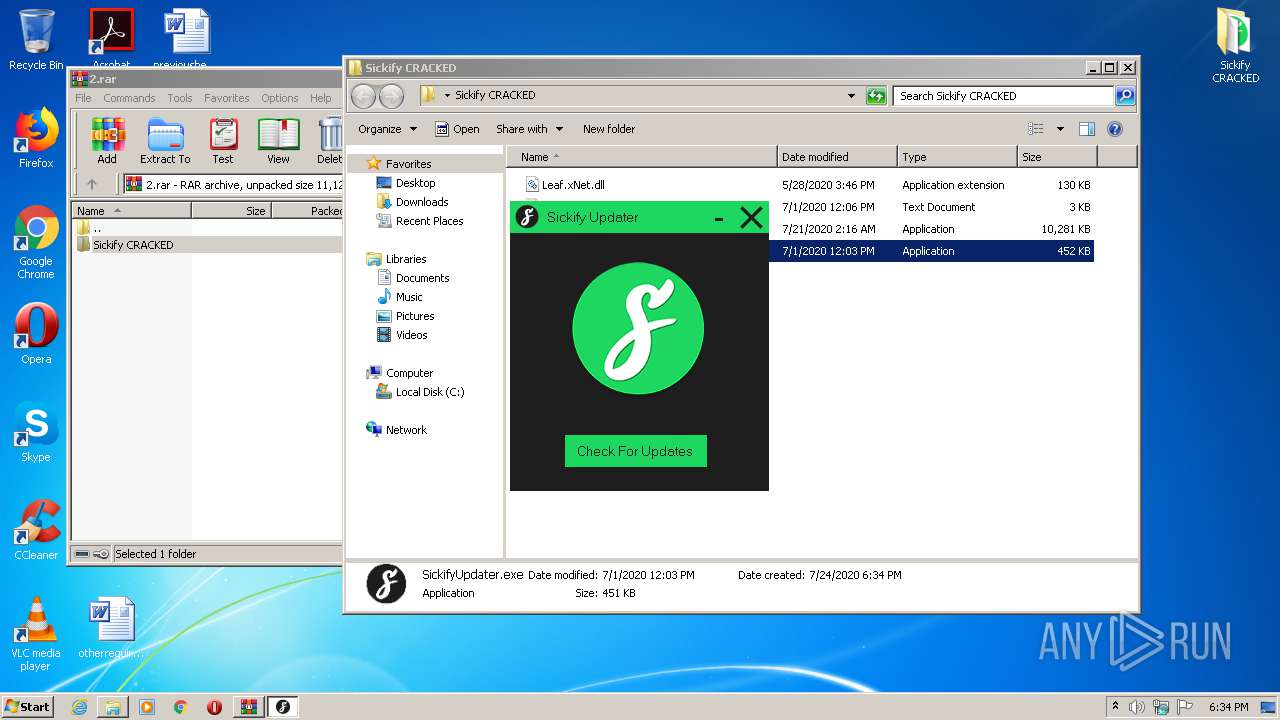Click the Explorer Forward navigation button
This screenshot has width=1280, height=720.
(x=391, y=96)
